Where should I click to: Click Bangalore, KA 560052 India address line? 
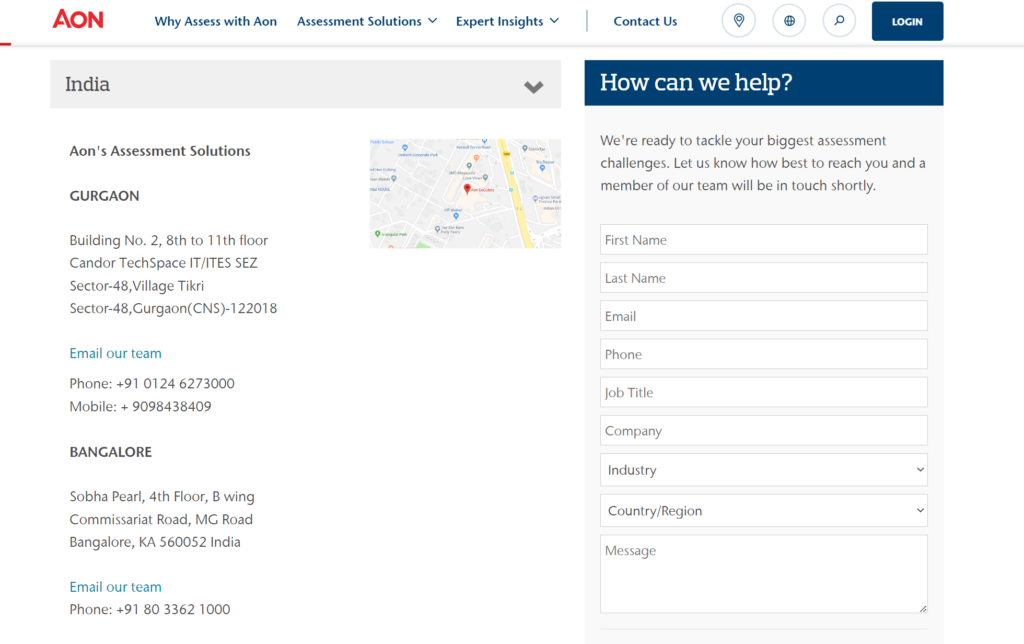(x=155, y=542)
